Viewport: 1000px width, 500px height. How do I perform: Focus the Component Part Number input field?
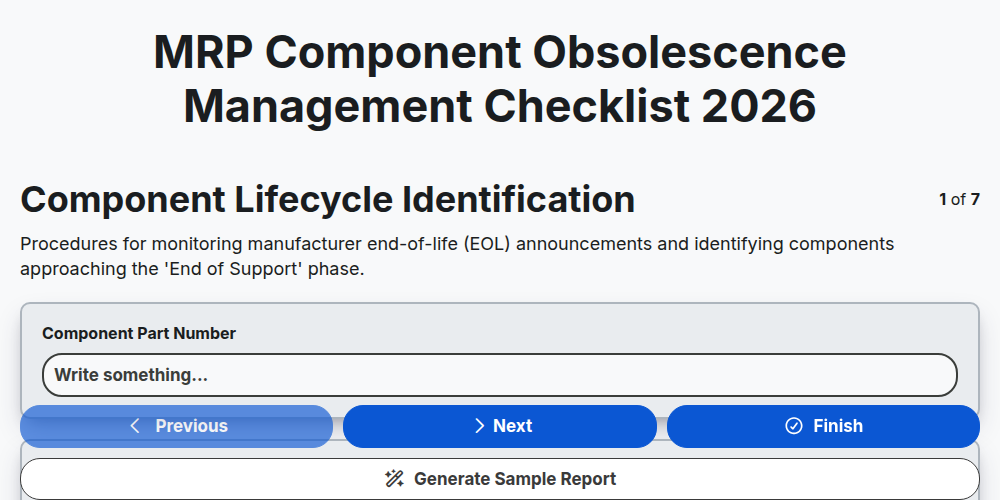500,375
